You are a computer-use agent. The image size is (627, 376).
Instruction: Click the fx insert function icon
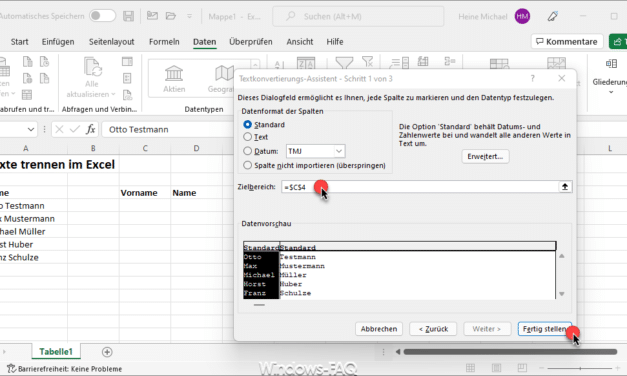tap(91, 129)
